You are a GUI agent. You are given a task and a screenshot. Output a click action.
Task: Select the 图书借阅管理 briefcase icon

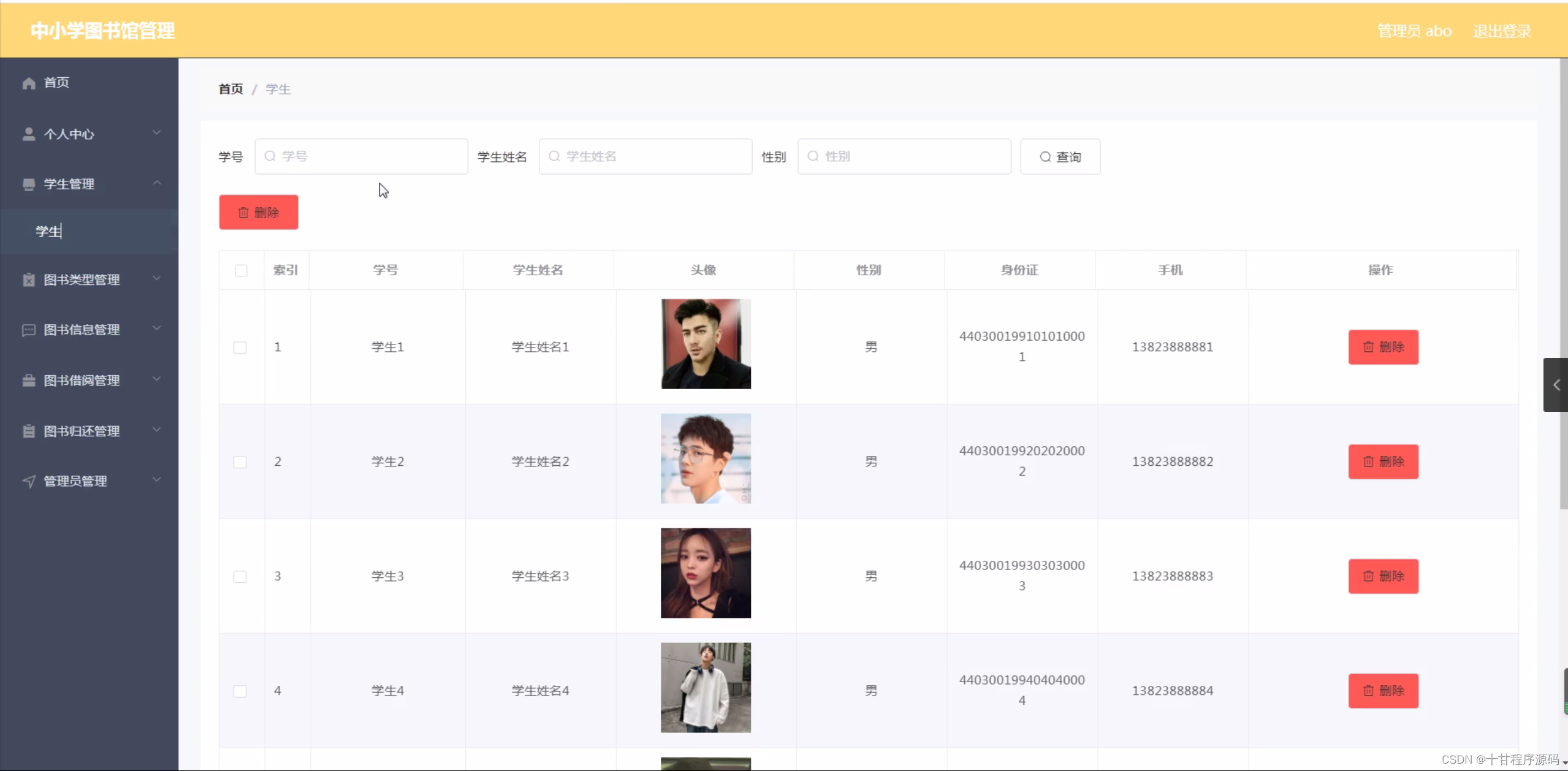pos(29,380)
